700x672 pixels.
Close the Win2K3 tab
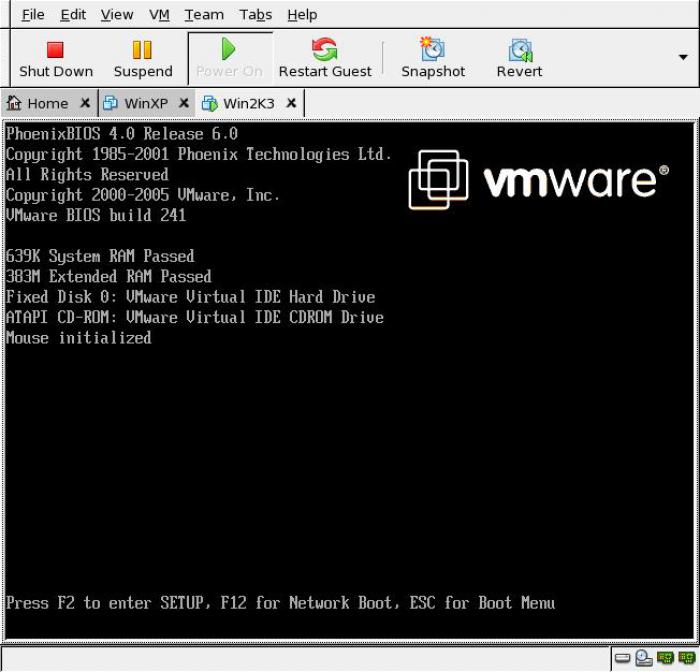291,103
